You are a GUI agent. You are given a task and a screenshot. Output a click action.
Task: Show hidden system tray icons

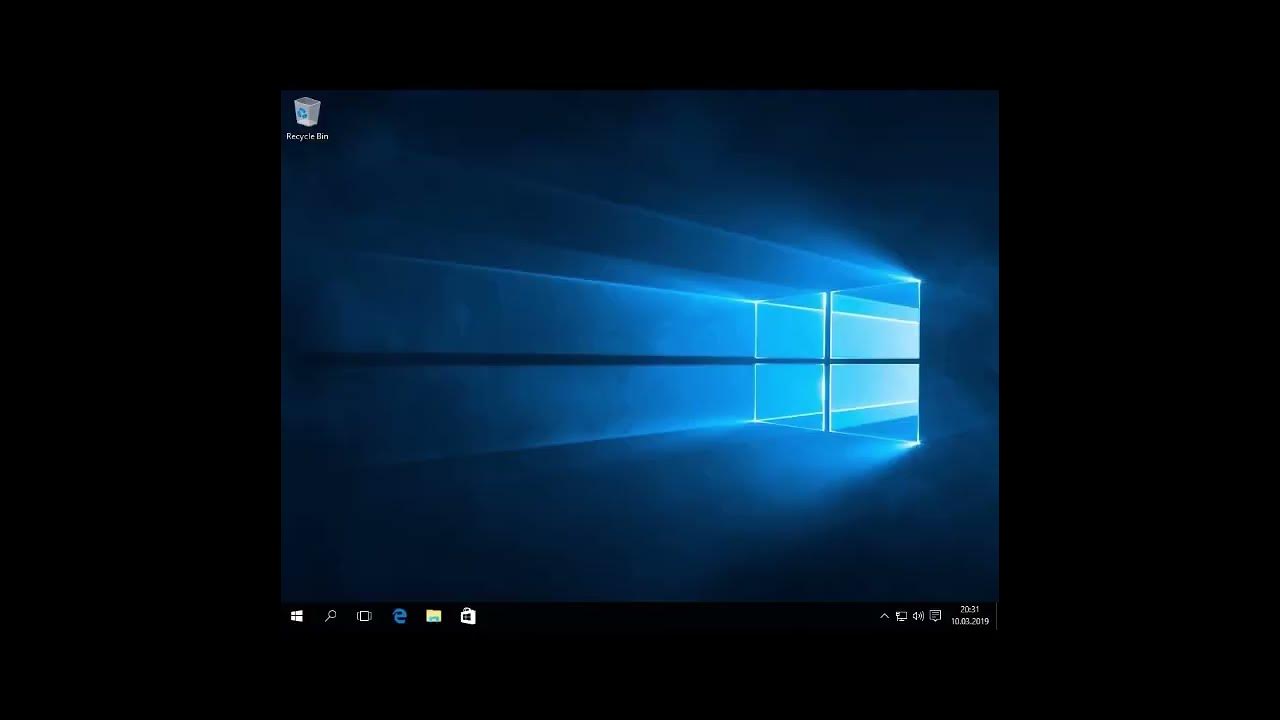coord(884,617)
